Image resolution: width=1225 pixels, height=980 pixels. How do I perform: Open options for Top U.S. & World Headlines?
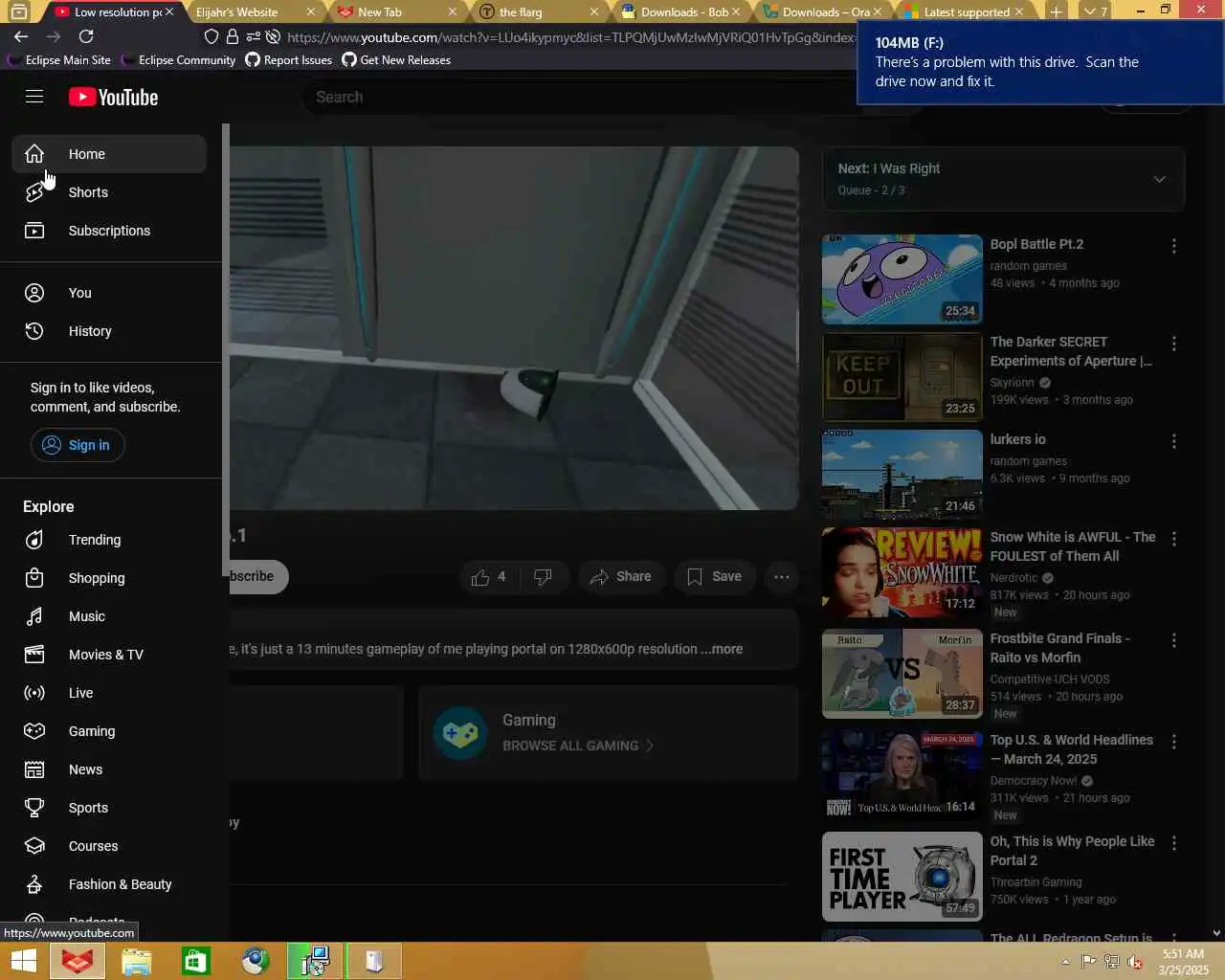[x=1174, y=742]
